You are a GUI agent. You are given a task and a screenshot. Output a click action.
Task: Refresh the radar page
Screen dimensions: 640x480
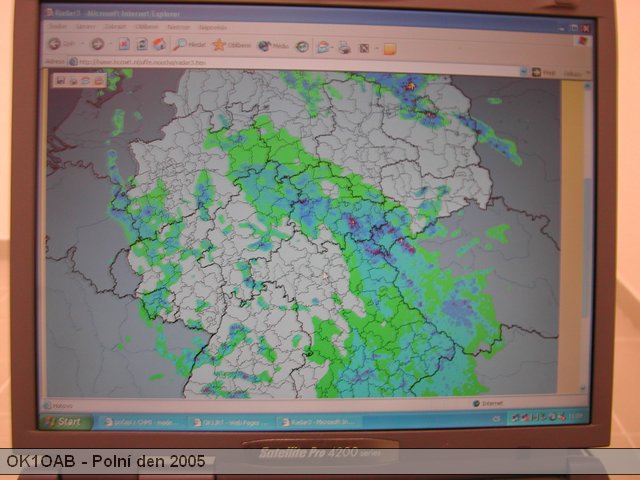point(142,44)
